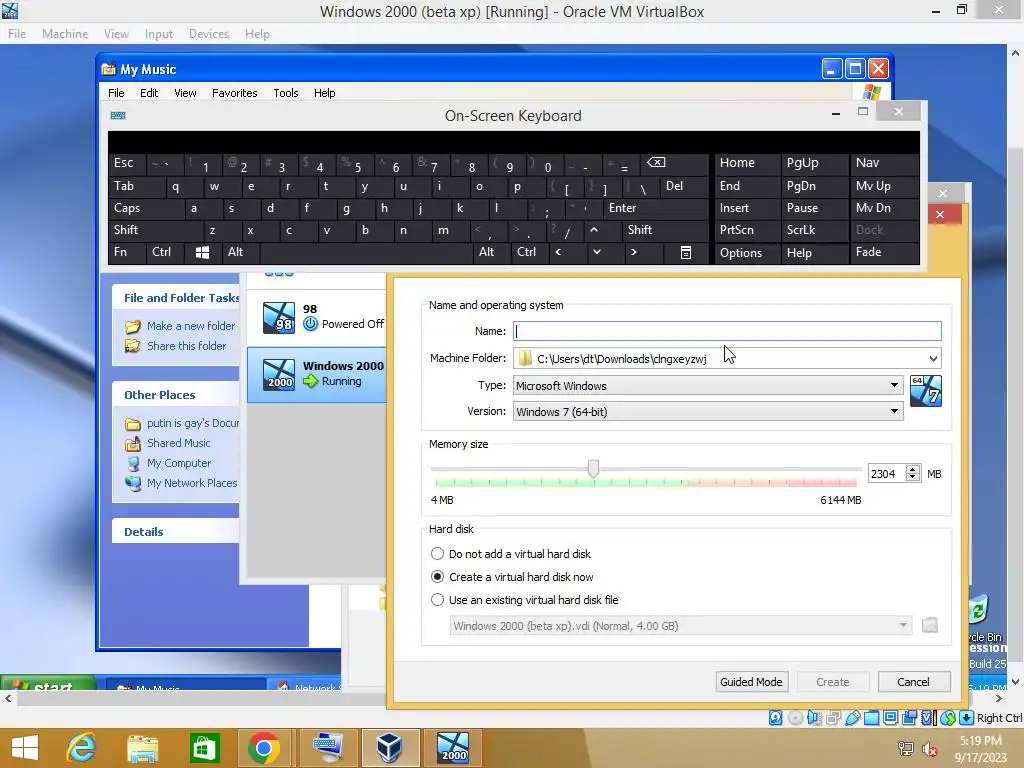Click the network adapters icon in VirtualBox status bar
Viewport: 1024px width, 768px height.
pos(833,718)
